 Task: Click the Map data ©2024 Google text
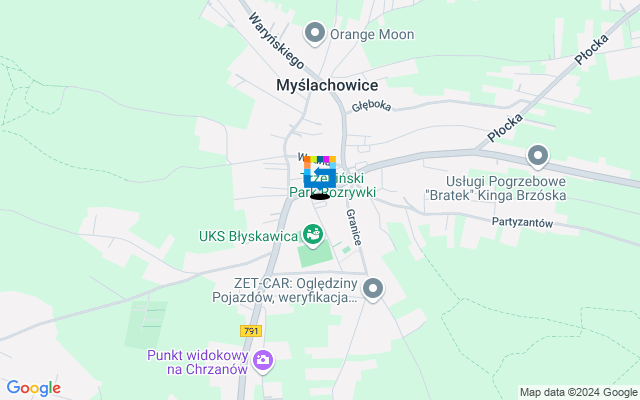578,392
